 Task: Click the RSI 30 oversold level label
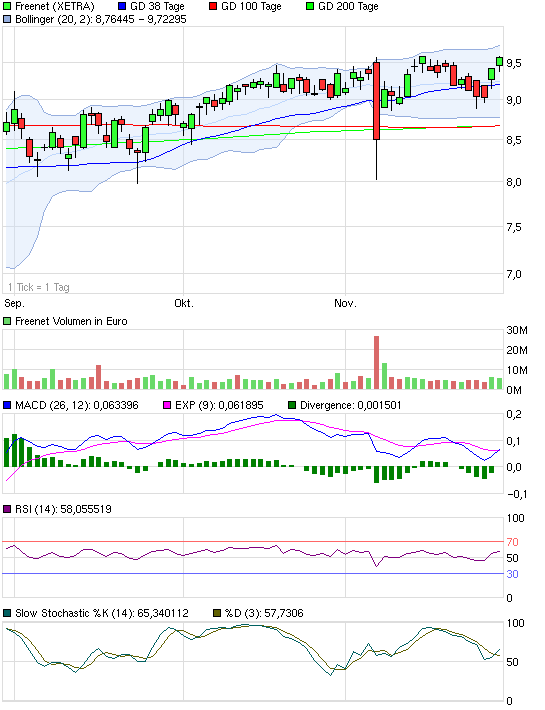(512, 574)
